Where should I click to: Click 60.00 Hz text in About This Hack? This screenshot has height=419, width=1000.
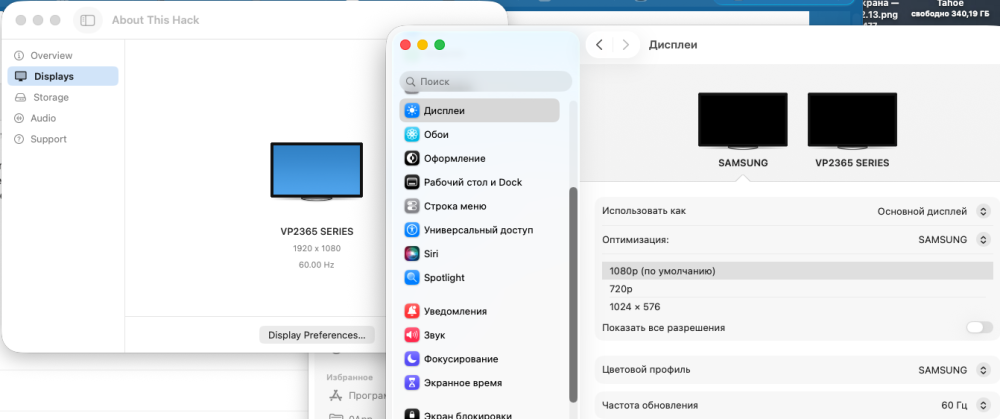coord(316,265)
